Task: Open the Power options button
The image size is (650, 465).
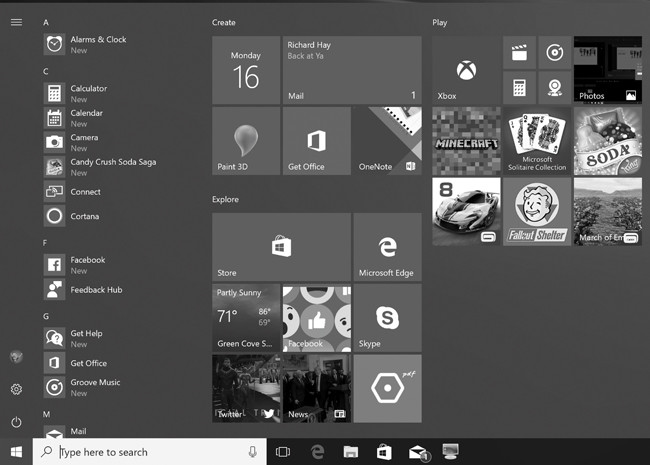Action: (16, 422)
